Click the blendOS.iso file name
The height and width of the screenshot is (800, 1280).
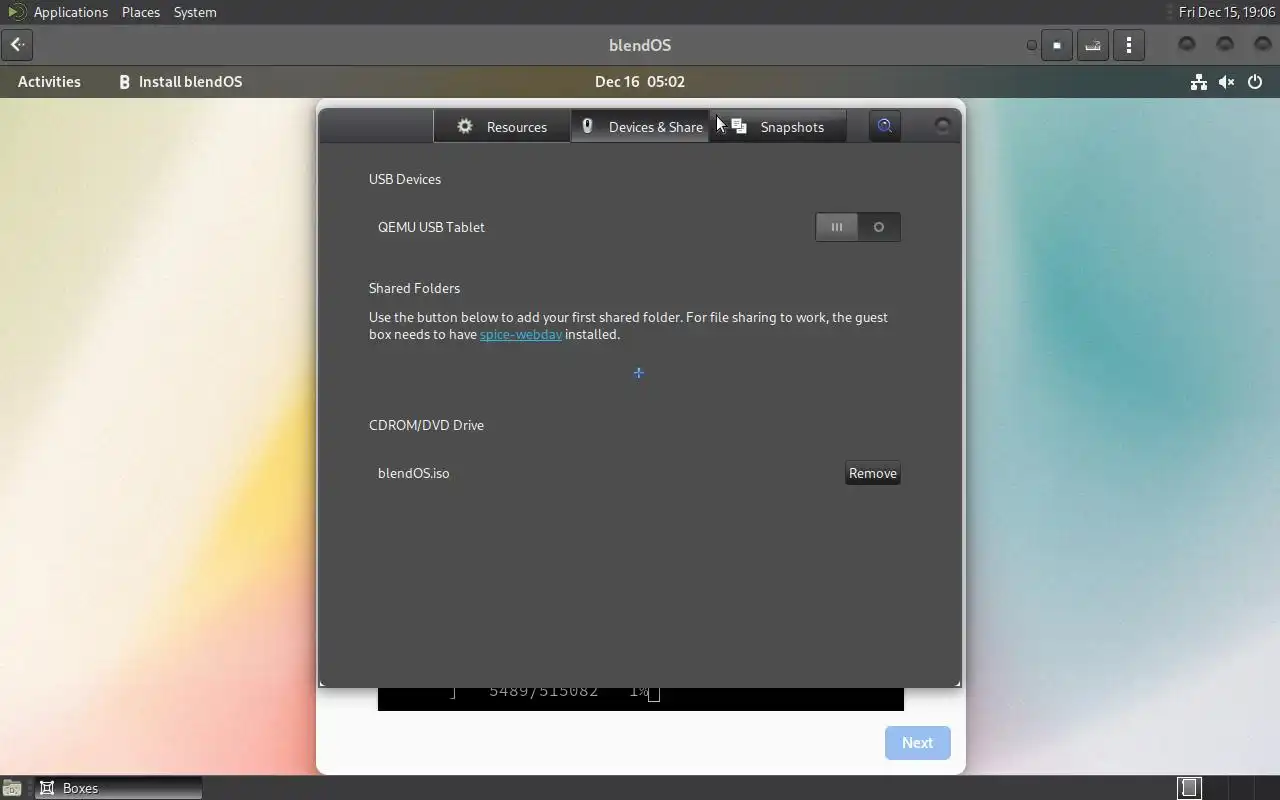(x=414, y=473)
